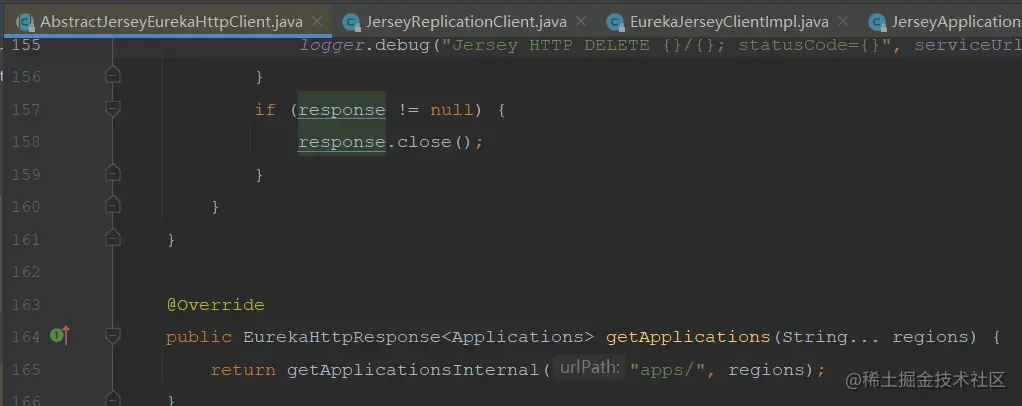This screenshot has height=406, width=1022.
Task: Click return keyword on line 165
Action: tap(243, 370)
